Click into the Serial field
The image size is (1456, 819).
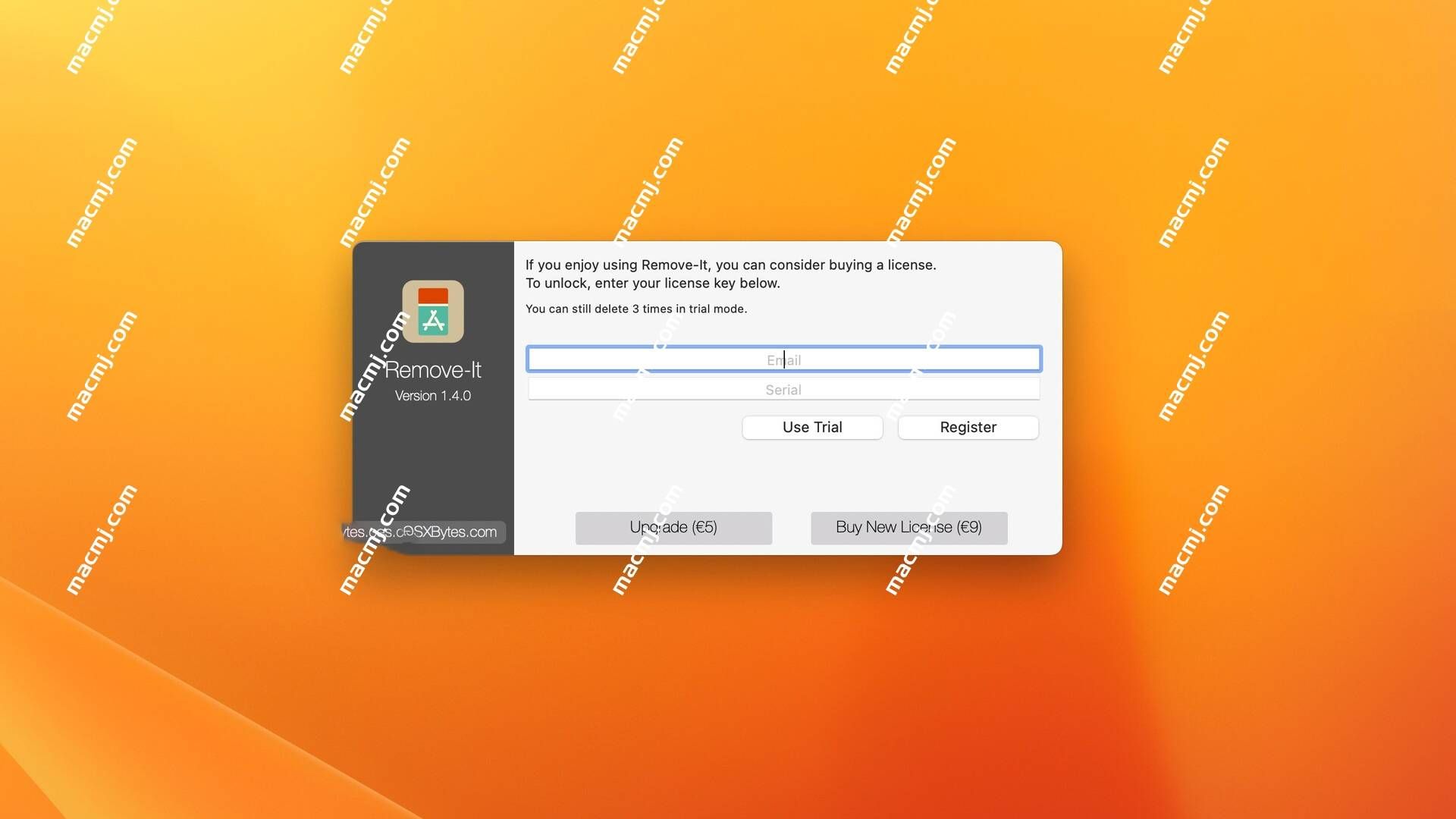(x=784, y=389)
